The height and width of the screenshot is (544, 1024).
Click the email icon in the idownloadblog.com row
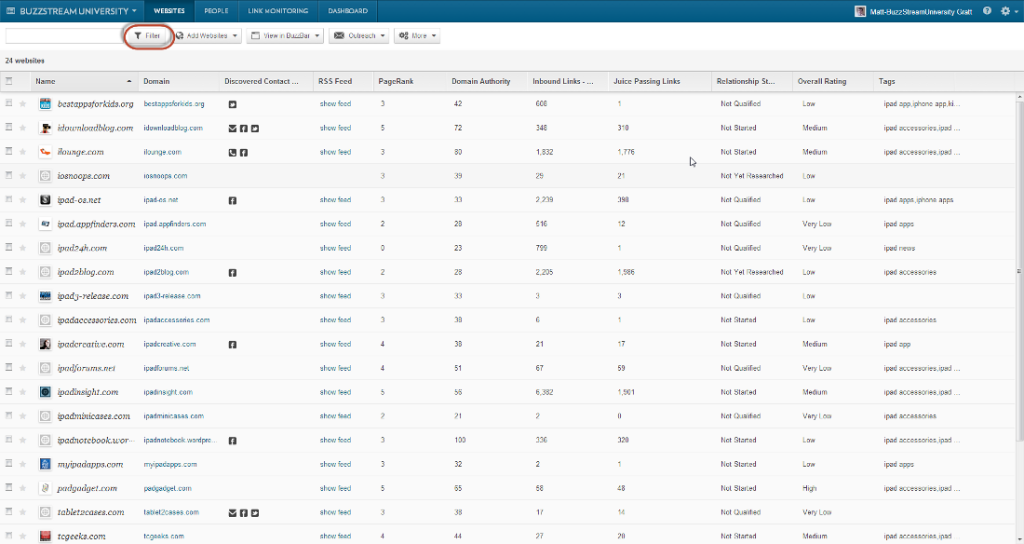point(233,128)
